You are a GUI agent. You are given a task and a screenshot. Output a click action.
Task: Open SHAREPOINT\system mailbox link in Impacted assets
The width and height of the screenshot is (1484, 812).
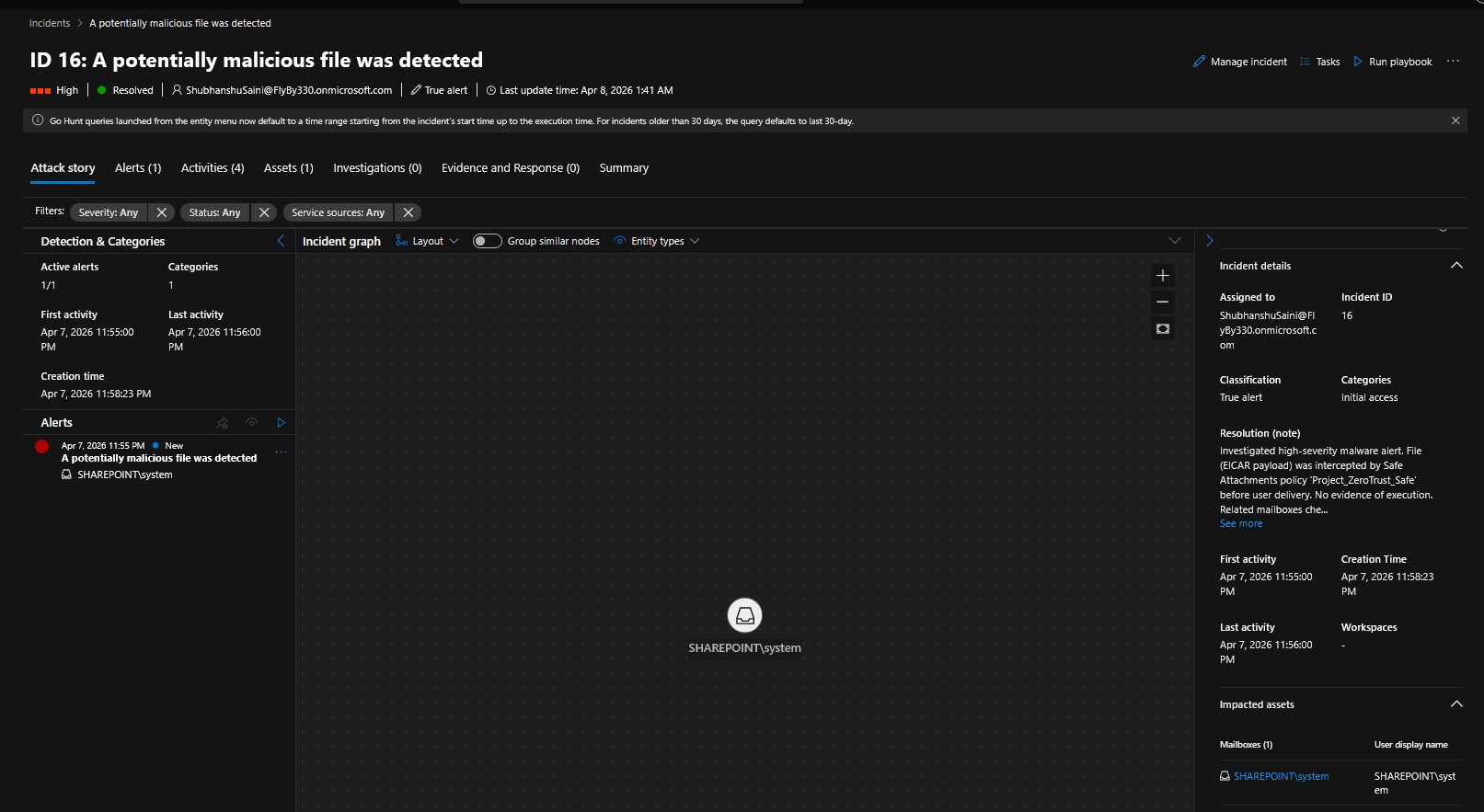(1281, 776)
